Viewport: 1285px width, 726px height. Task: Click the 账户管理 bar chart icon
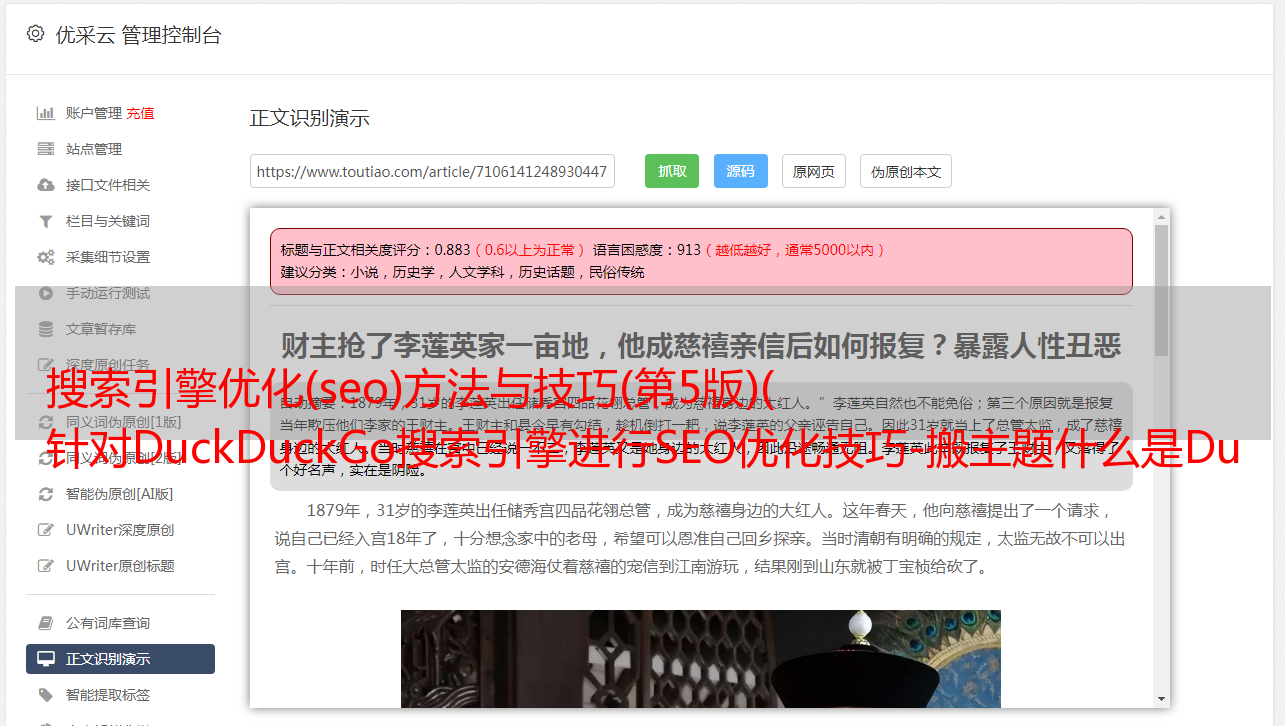tap(45, 113)
